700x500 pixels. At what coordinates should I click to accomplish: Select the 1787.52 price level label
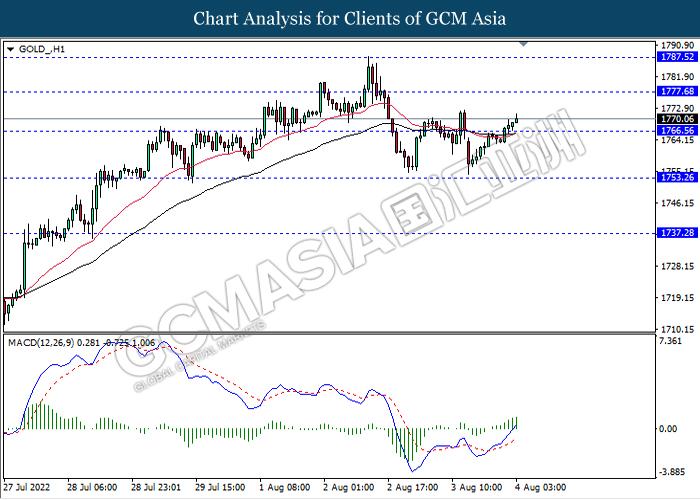(x=677, y=57)
